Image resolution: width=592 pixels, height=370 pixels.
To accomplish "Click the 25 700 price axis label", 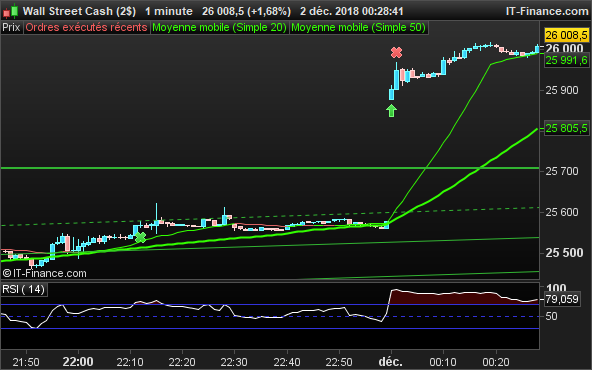I will coord(562,171).
